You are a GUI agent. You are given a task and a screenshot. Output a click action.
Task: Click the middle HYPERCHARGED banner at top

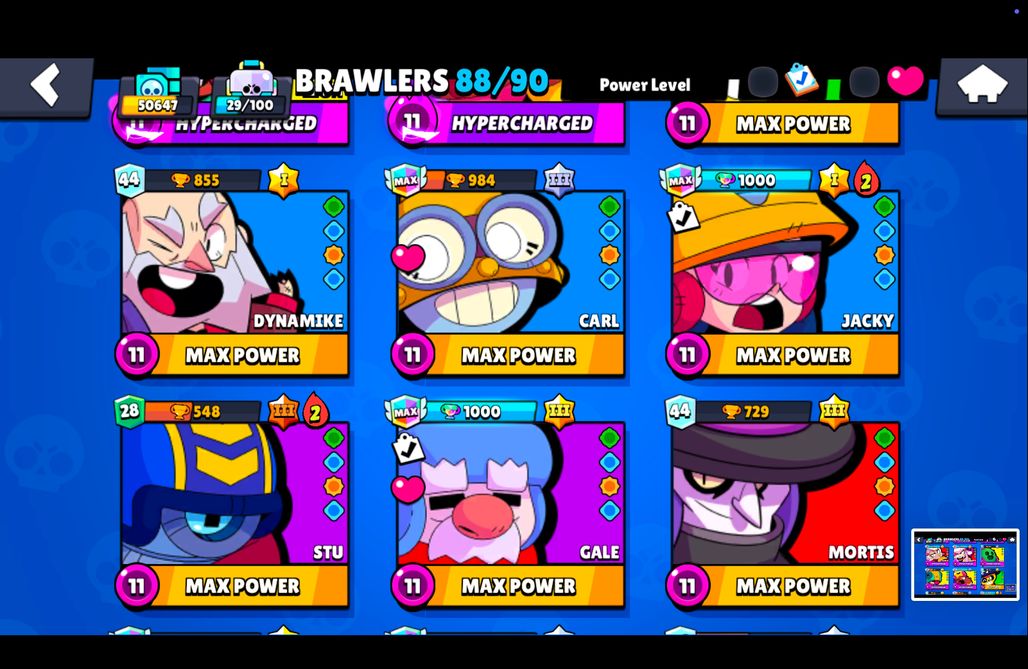(x=507, y=123)
